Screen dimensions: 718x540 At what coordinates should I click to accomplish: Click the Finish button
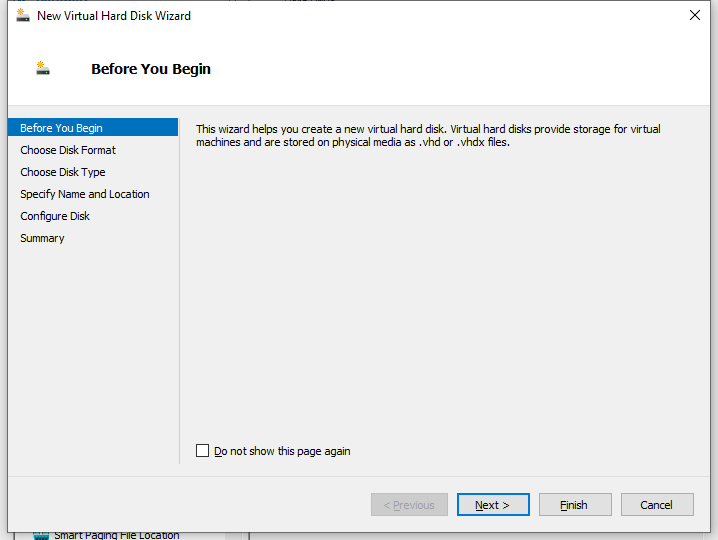575,505
